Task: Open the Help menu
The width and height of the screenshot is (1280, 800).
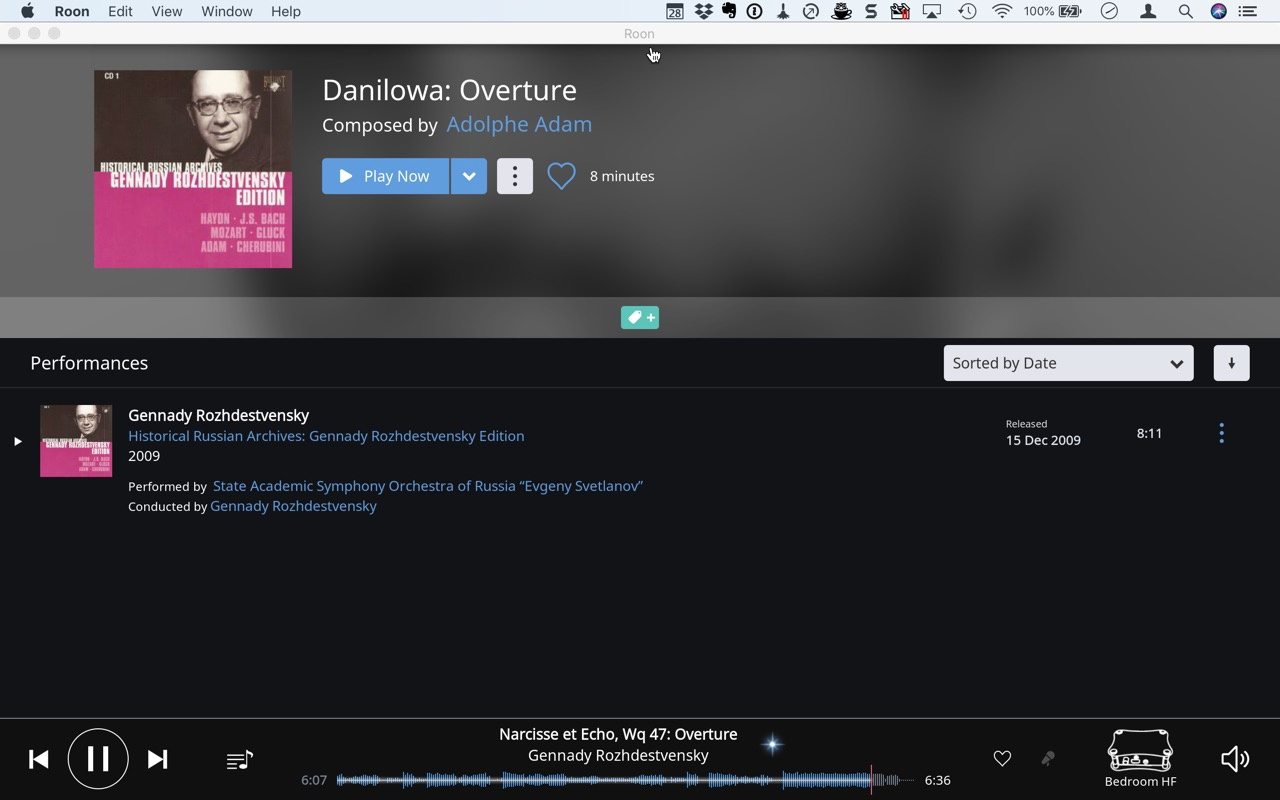Action: [x=286, y=11]
